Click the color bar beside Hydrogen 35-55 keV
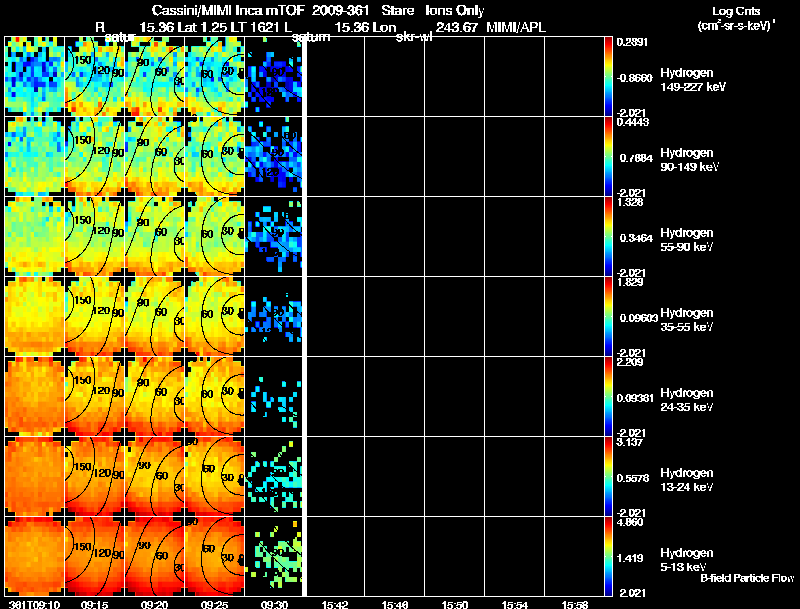This screenshot has height=609, width=800. tap(608, 317)
